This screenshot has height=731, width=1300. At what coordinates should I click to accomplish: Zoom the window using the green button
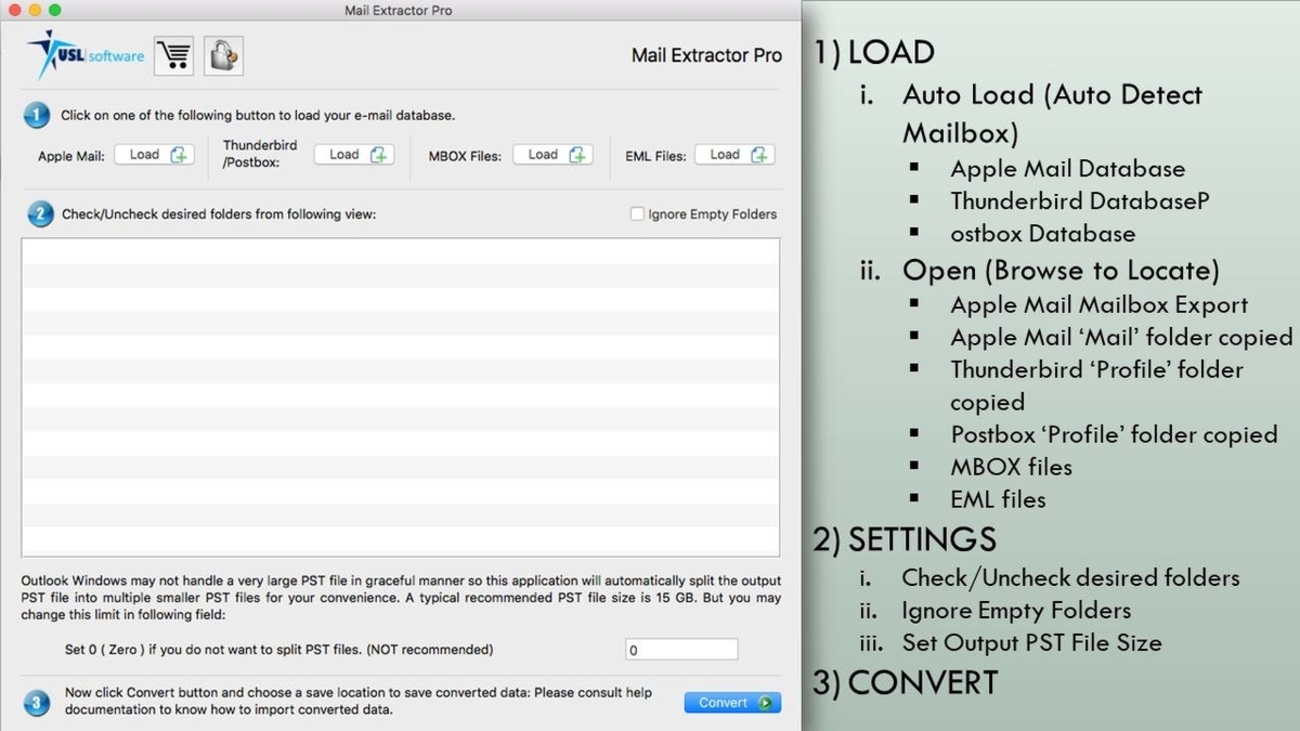click(x=55, y=10)
